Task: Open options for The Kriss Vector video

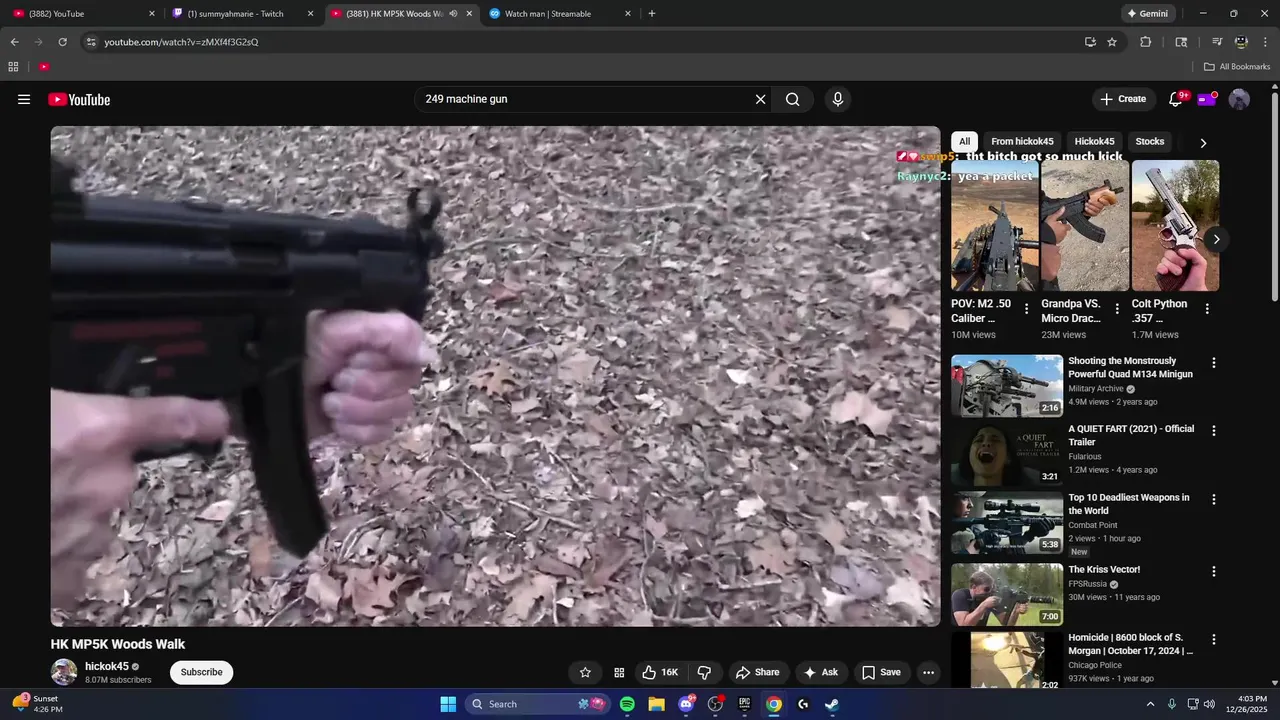Action: click(1214, 572)
